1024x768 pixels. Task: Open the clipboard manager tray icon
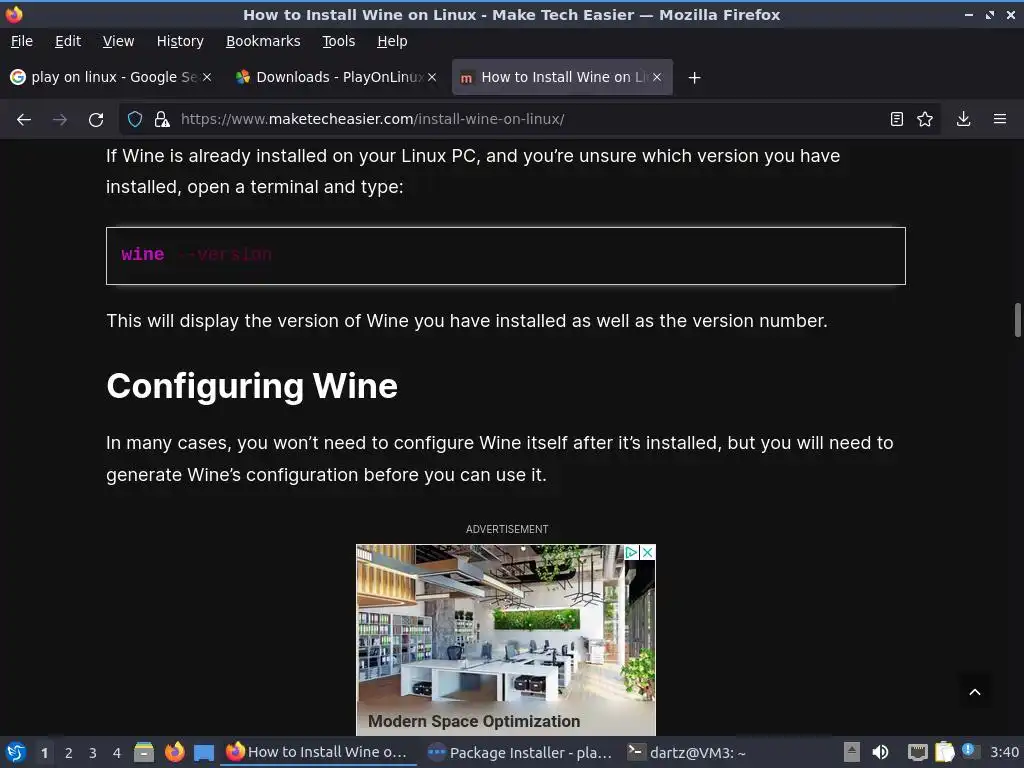point(944,752)
